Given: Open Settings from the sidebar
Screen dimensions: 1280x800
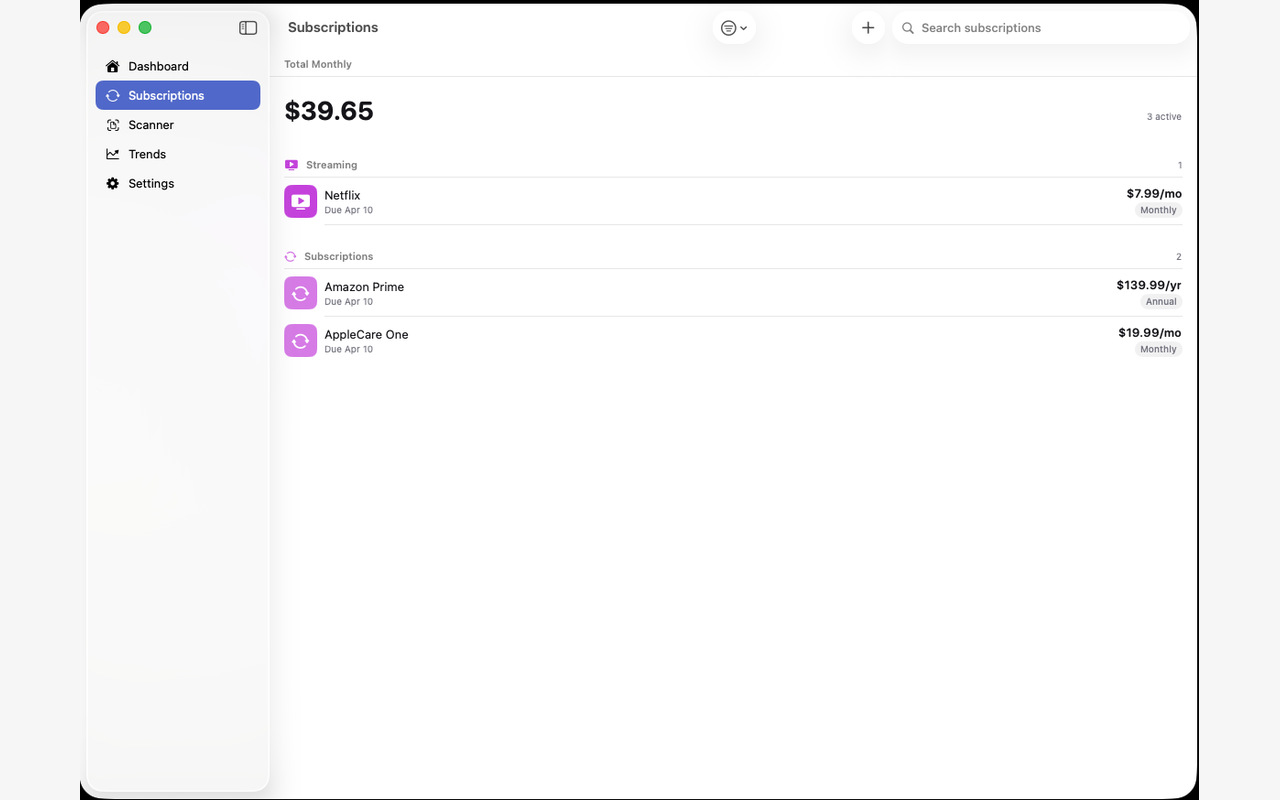Looking at the screenshot, I should pyautogui.click(x=178, y=183).
